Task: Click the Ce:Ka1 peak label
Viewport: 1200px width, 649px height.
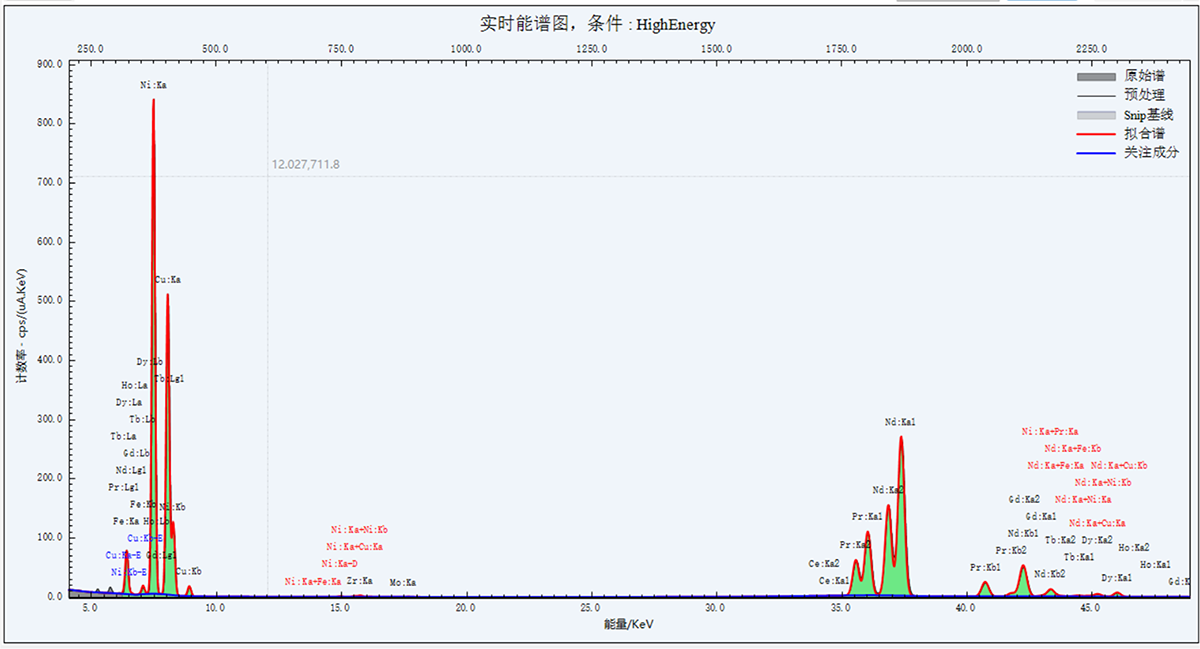Action: coord(834,581)
